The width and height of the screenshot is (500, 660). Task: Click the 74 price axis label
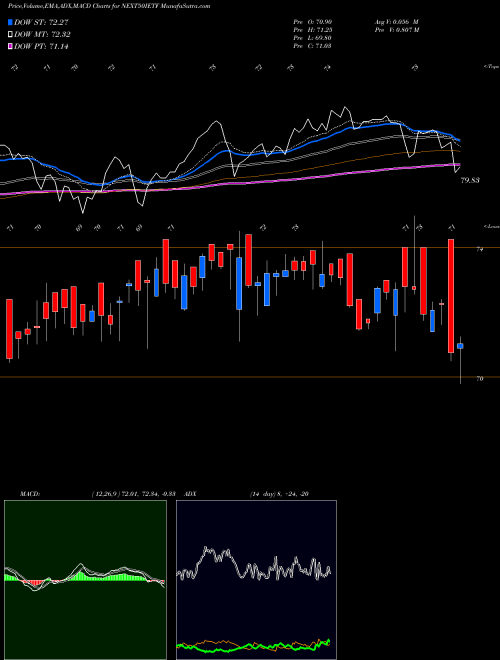pos(479,249)
